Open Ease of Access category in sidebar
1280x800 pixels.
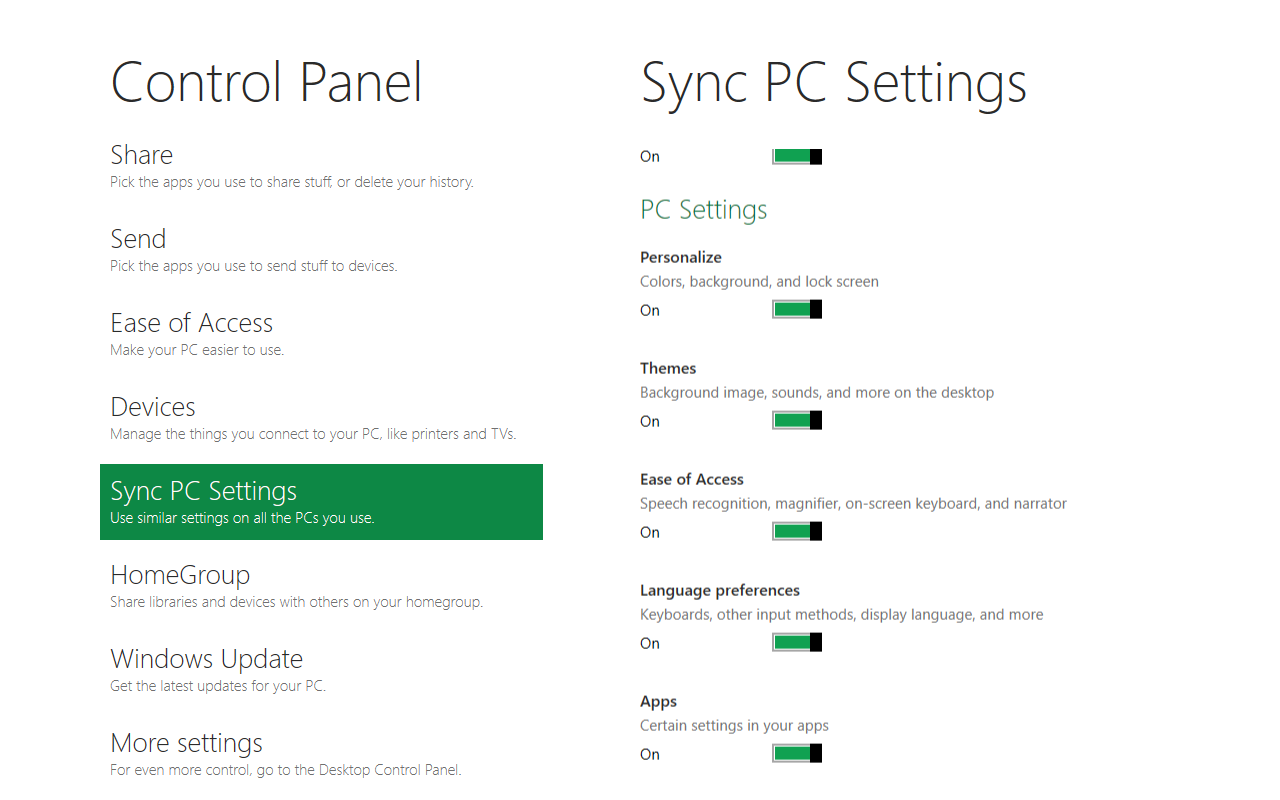pos(191,324)
